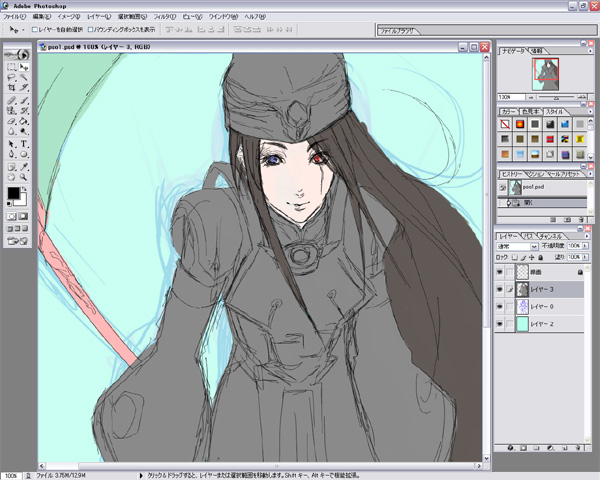Viewport: 600px width, 480px height.
Task: Swap foreground and background colors
Action: click(x=24, y=189)
